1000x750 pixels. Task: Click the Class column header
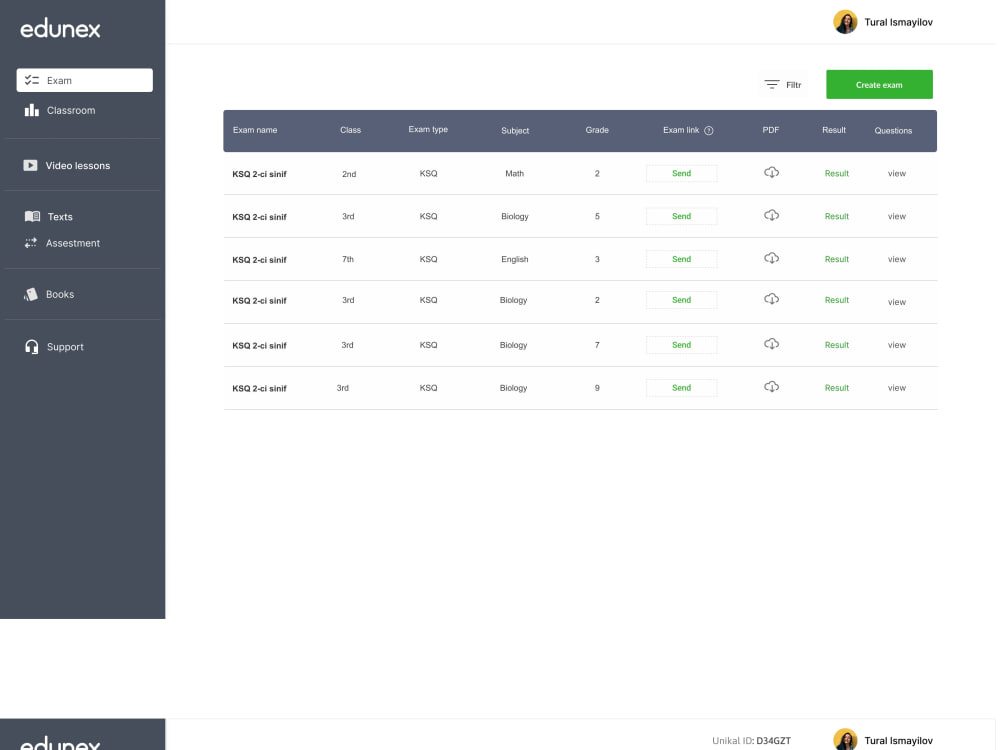pos(350,130)
